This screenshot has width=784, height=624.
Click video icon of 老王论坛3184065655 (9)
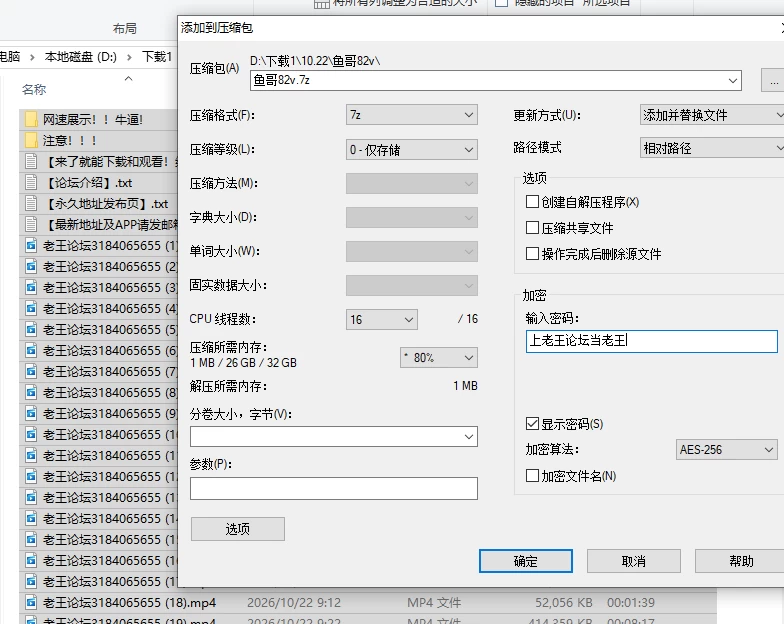pyautogui.click(x=31, y=414)
